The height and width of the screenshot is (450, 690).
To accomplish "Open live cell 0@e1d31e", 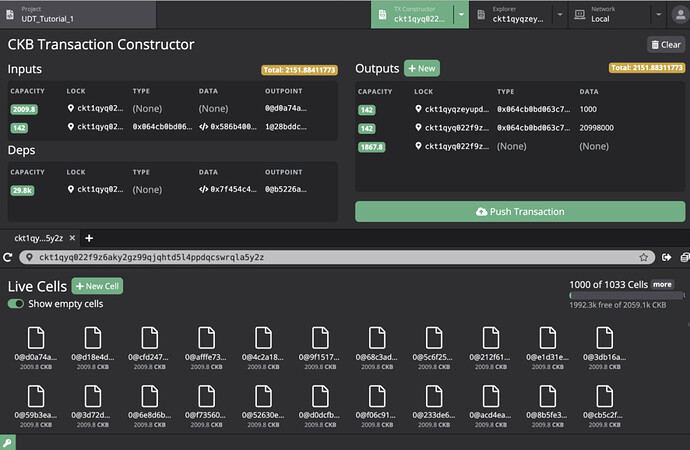I will 547,347.
